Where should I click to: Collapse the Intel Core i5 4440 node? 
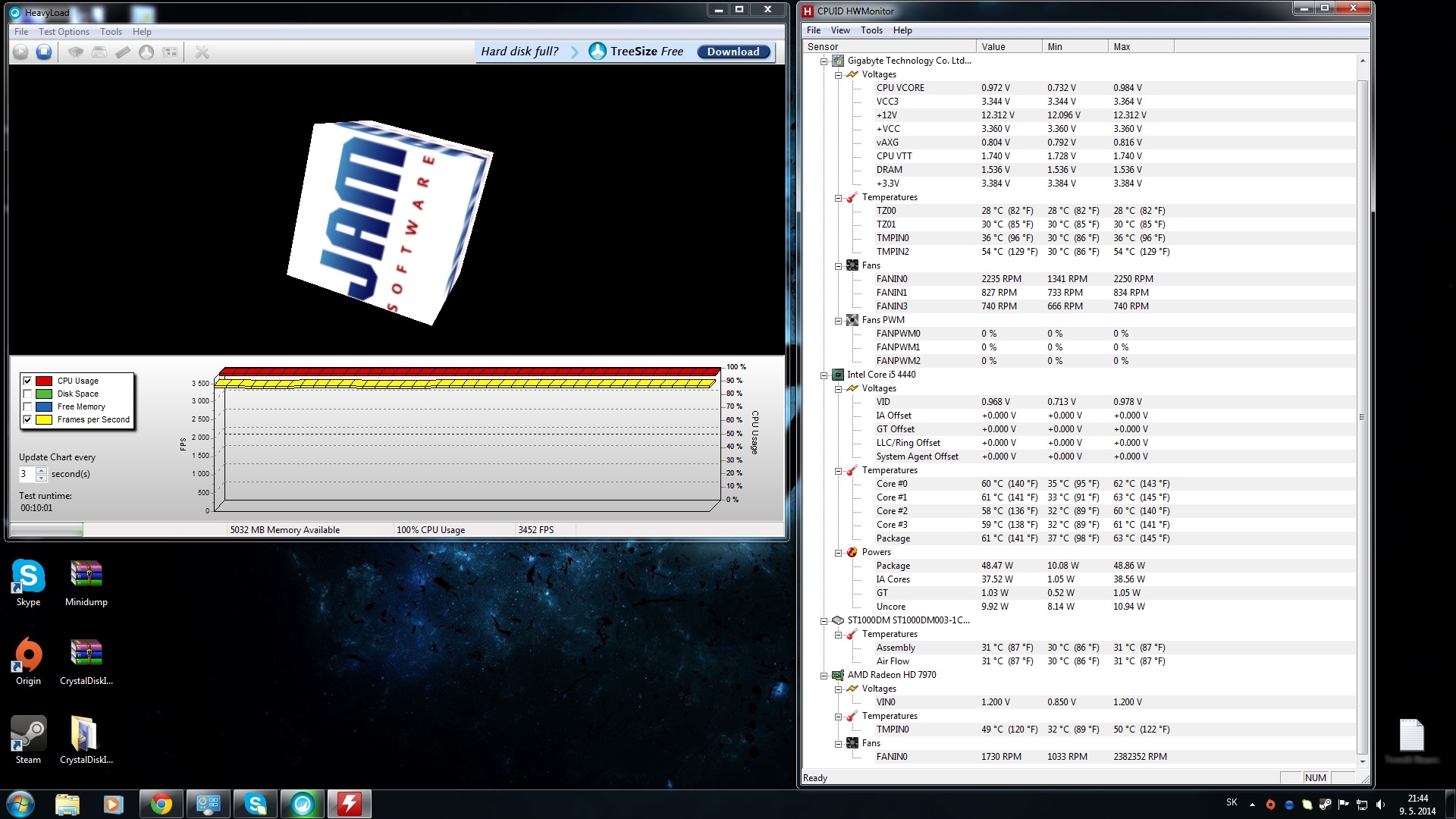[824, 375]
